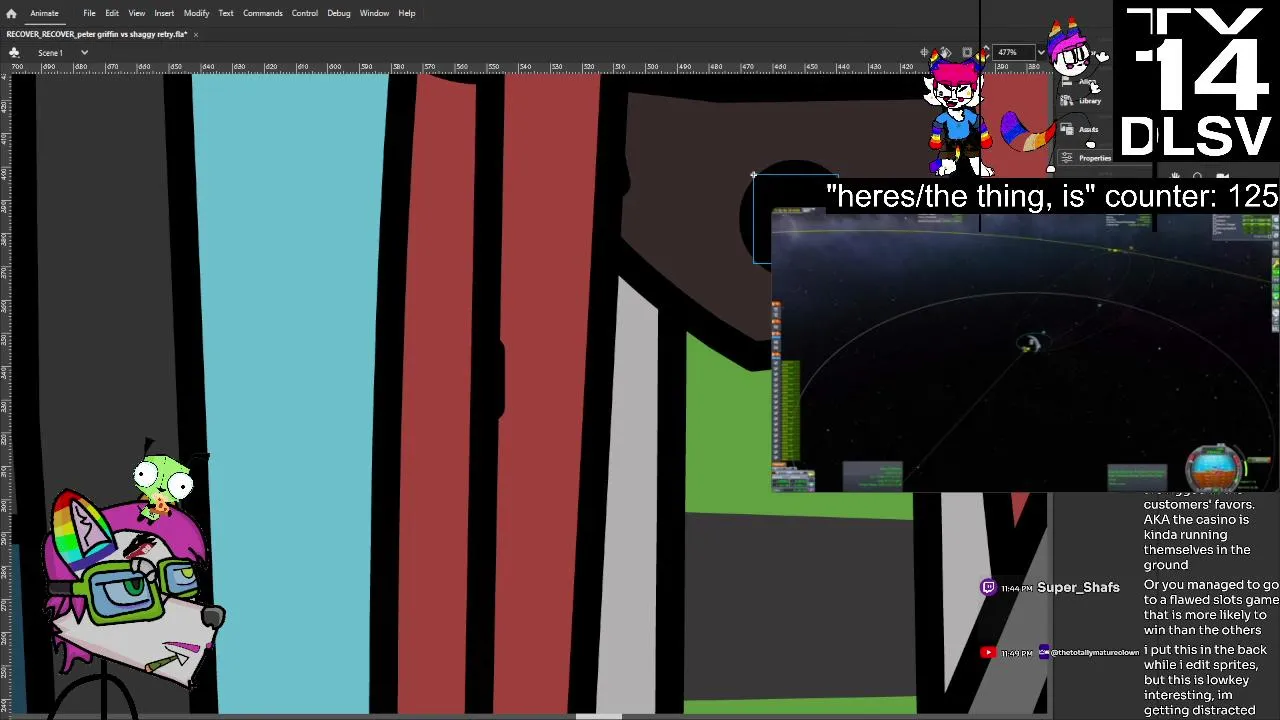The width and height of the screenshot is (1280, 720).
Task: Open the Help menu
Action: (407, 13)
